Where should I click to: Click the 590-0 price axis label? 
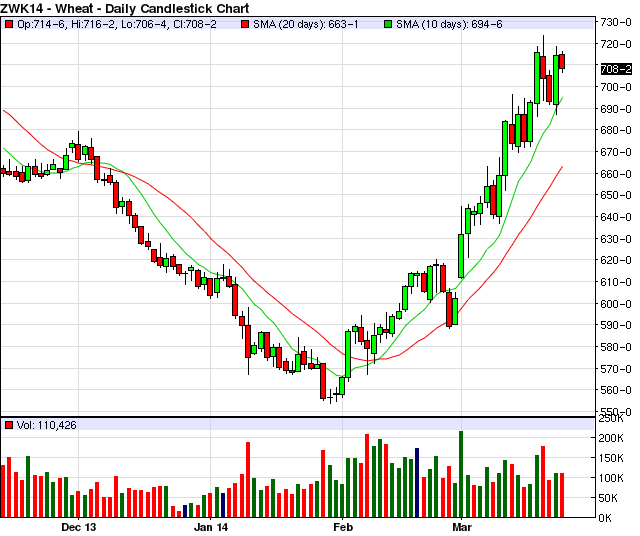point(616,325)
